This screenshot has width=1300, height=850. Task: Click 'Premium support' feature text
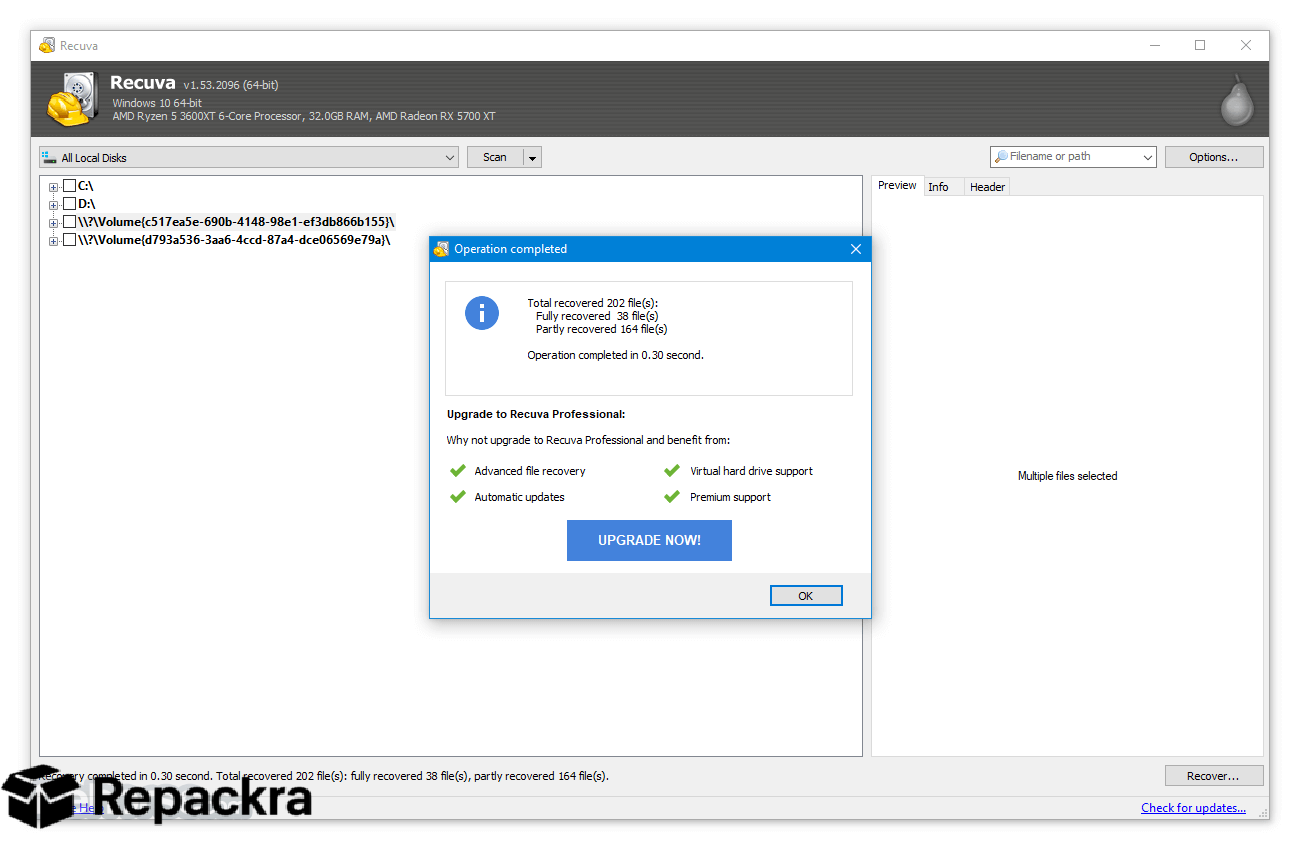730,497
